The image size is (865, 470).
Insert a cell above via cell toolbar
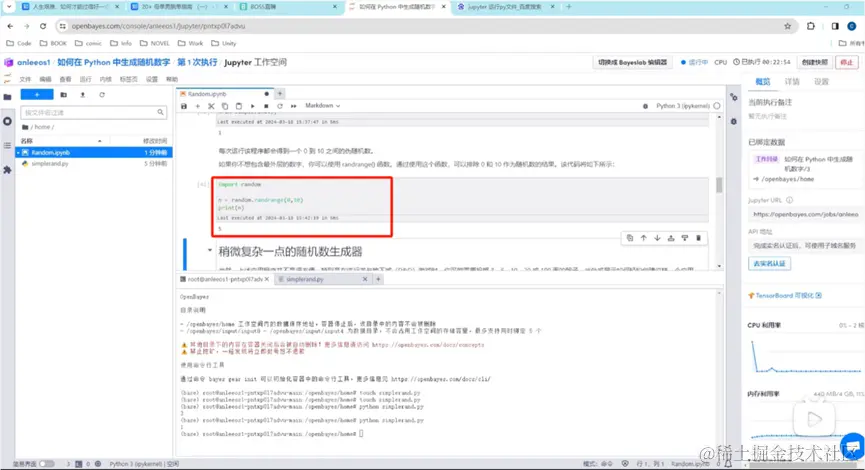(x=671, y=238)
